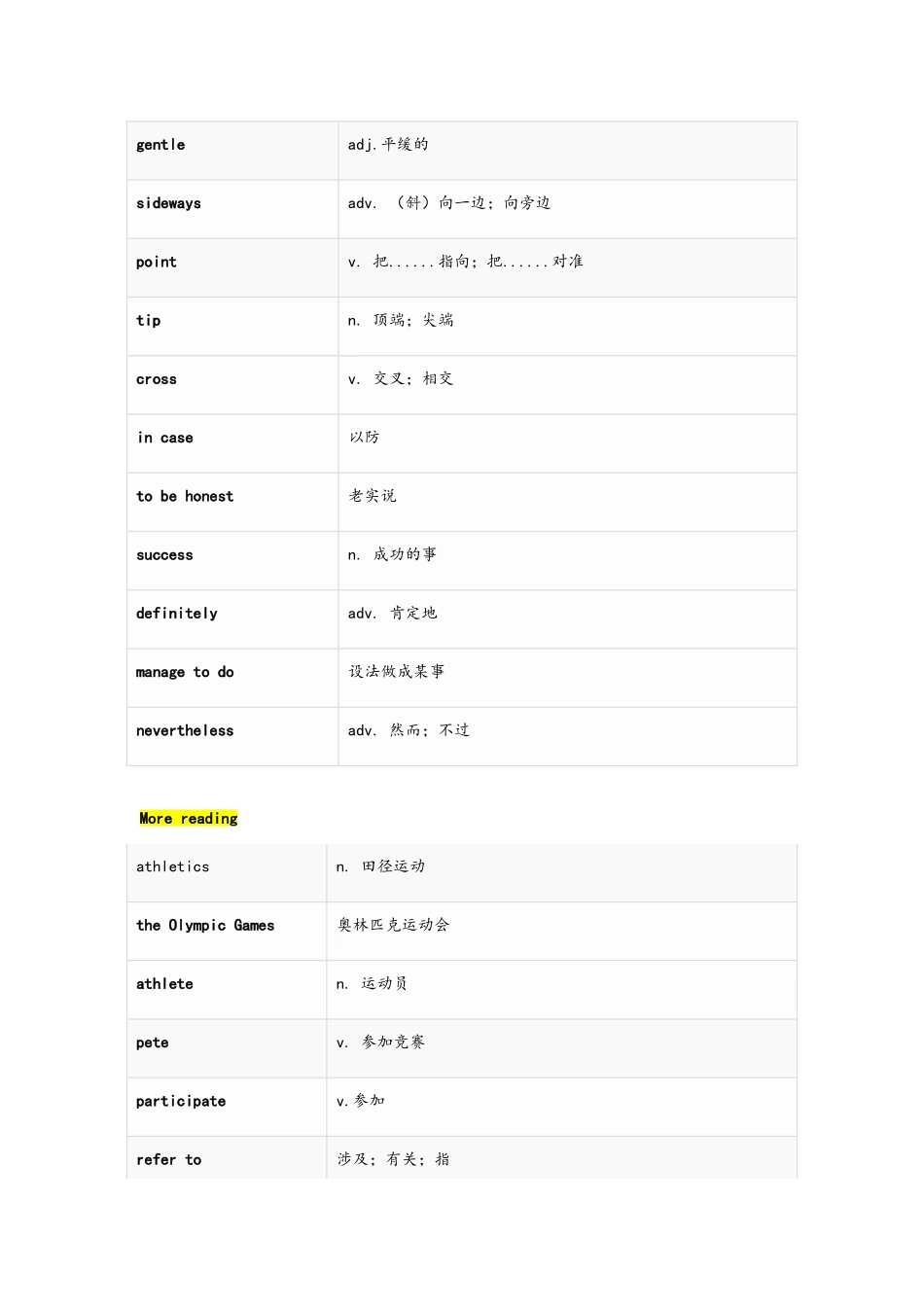924x1307 pixels.
Task: Select 'the Olympic Games' entry
Action: point(205,926)
